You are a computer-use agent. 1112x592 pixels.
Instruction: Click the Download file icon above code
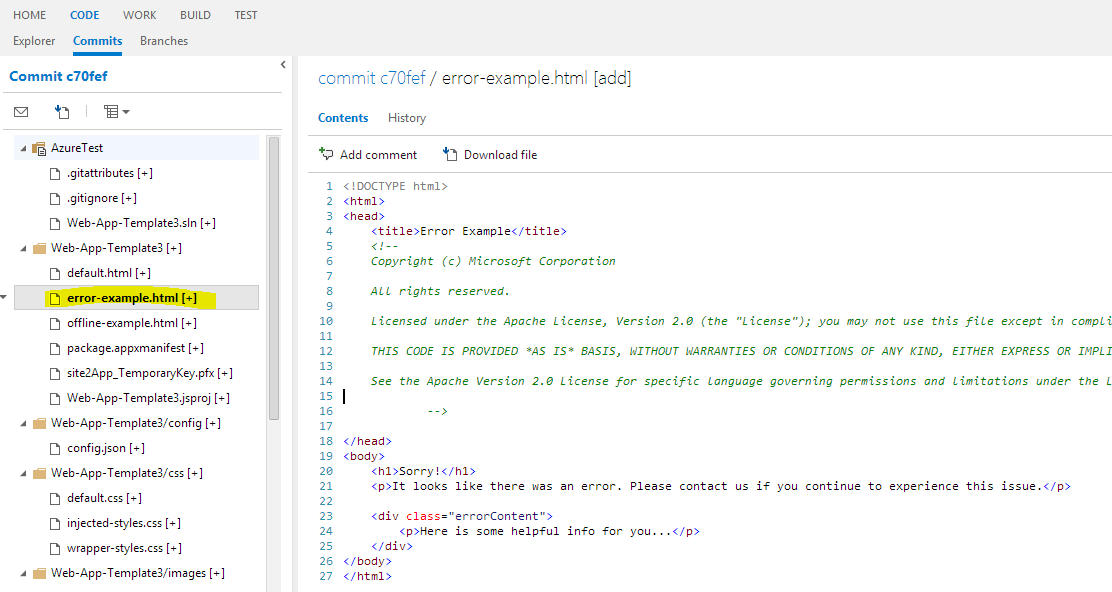click(x=450, y=154)
